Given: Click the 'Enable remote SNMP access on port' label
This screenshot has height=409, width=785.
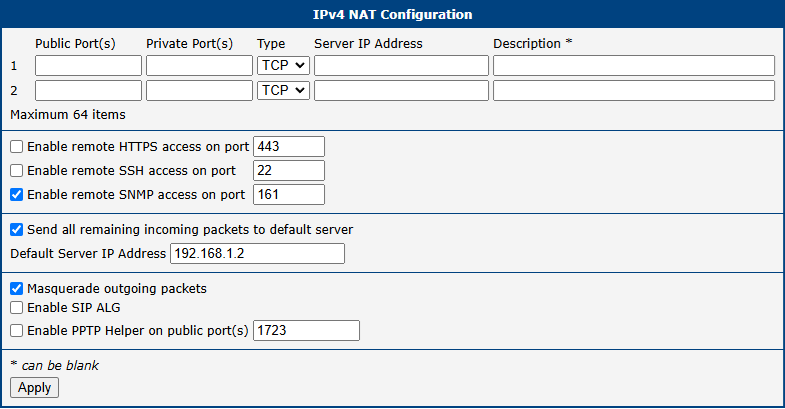Looking at the screenshot, I should pos(136,195).
